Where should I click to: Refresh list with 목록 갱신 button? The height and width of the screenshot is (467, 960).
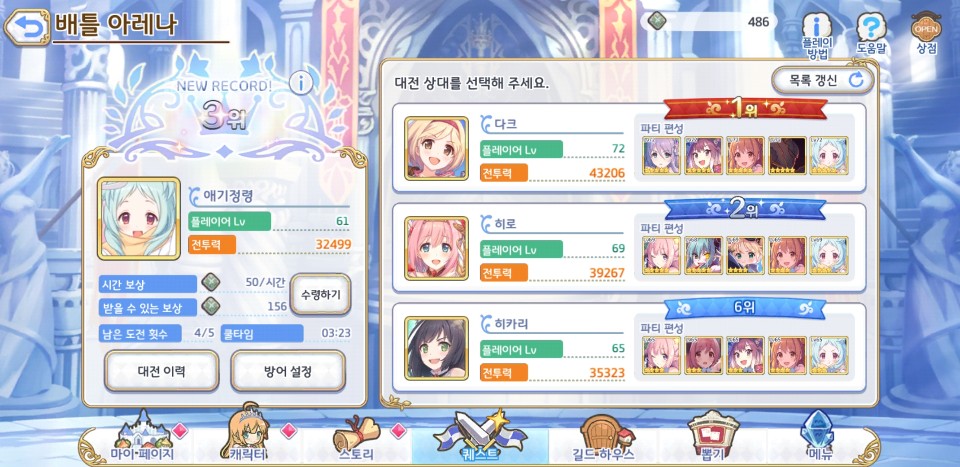pyautogui.click(x=822, y=80)
